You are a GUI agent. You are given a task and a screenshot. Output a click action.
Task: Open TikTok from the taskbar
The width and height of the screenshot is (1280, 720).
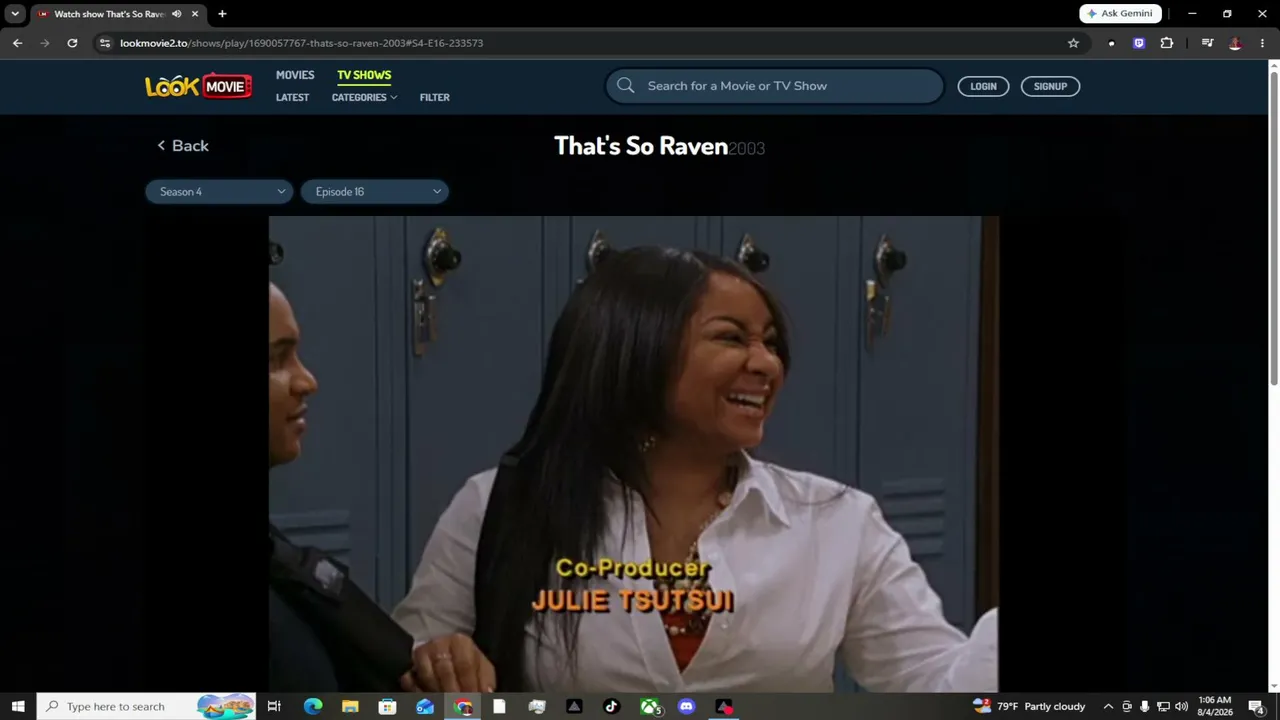pyautogui.click(x=612, y=706)
